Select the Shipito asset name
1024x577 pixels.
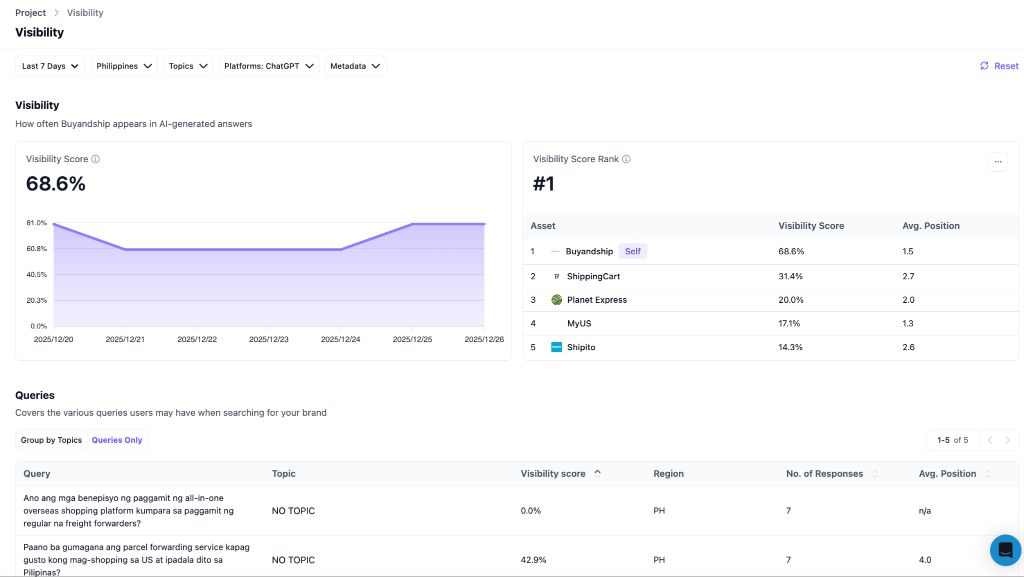tap(581, 347)
